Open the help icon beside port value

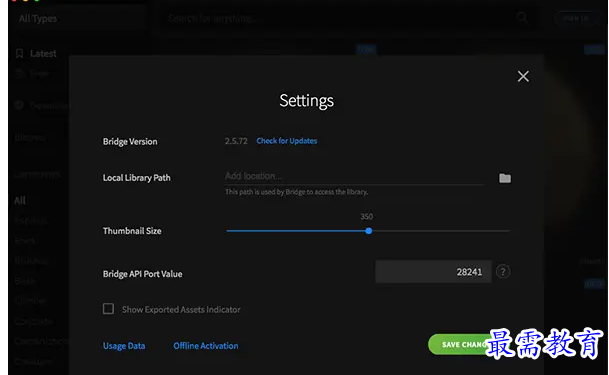503,271
